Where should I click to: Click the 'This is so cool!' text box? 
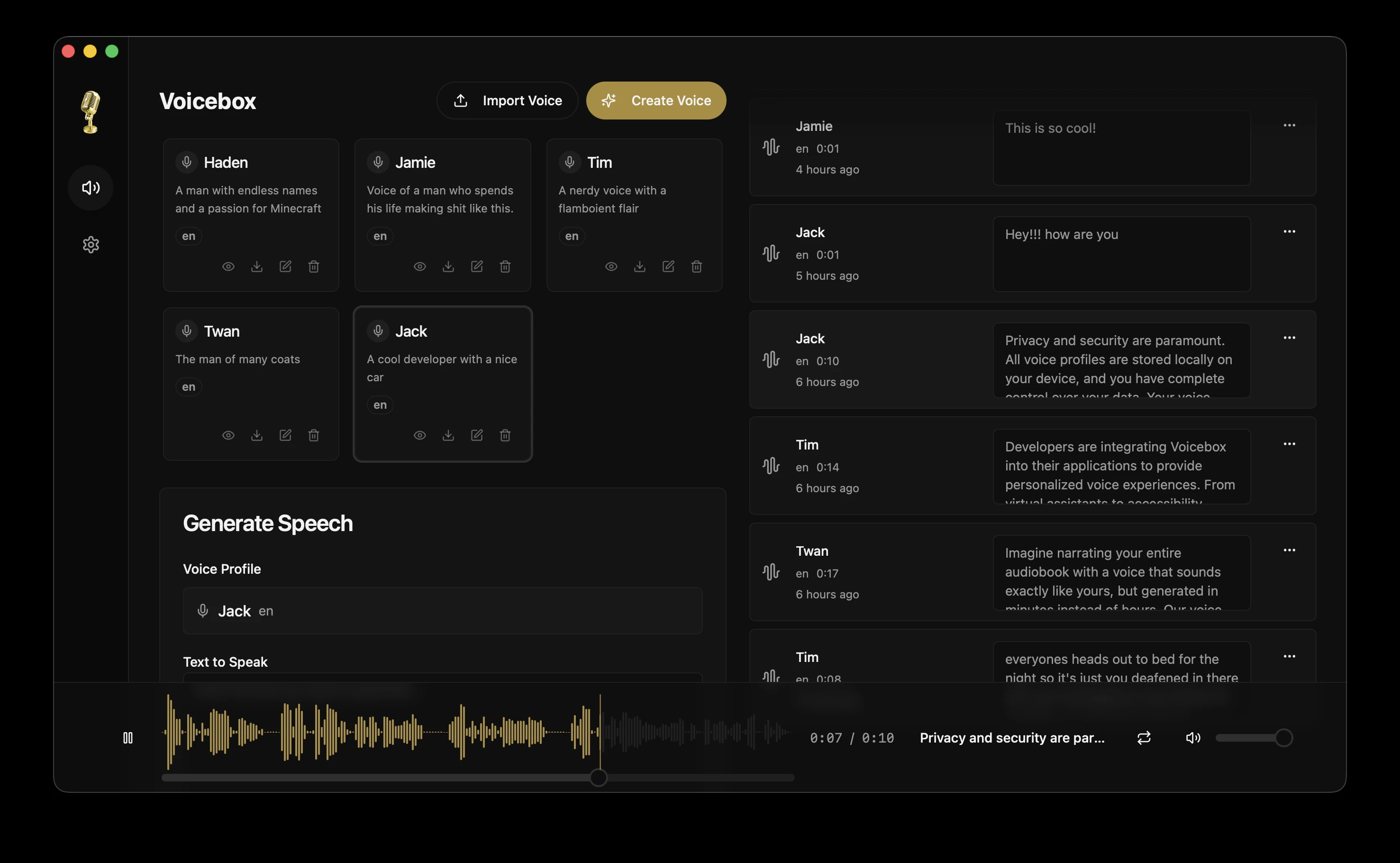click(x=1121, y=148)
